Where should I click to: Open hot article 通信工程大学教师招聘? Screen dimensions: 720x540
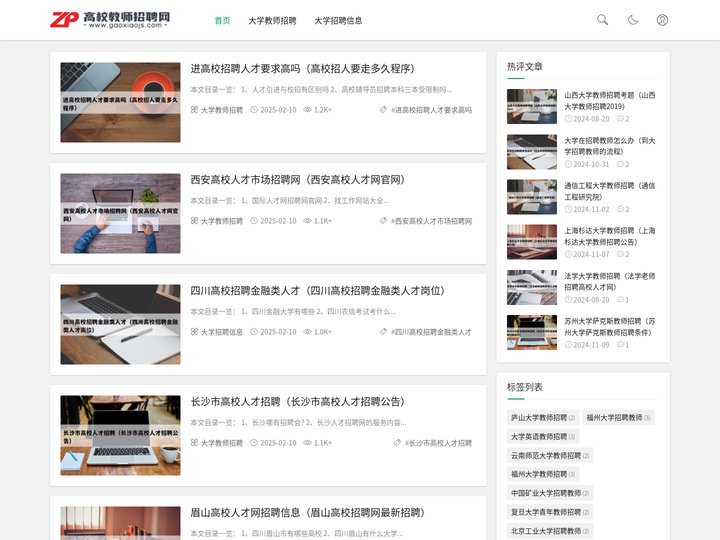pos(610,191)
